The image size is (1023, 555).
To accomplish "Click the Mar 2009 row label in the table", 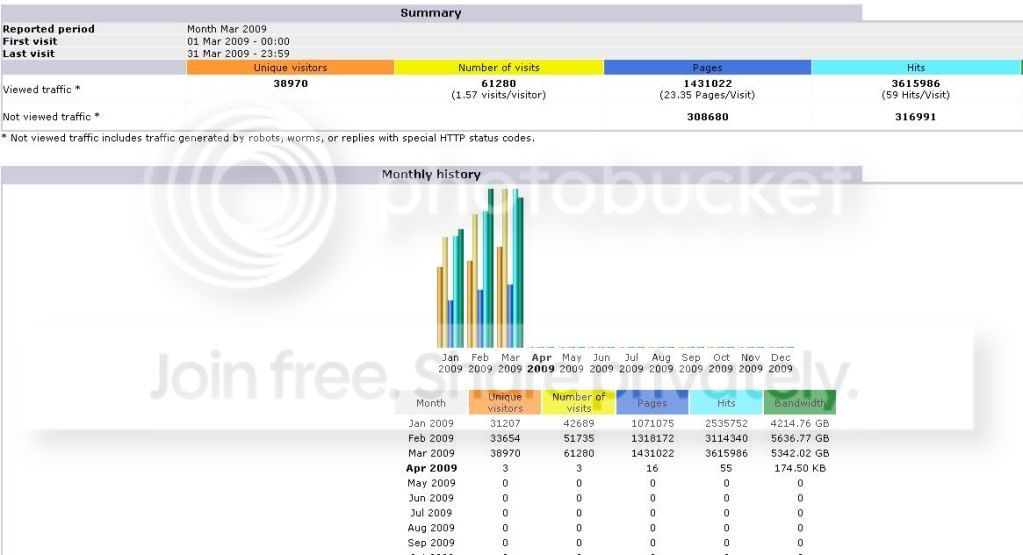I will point(431,453).
